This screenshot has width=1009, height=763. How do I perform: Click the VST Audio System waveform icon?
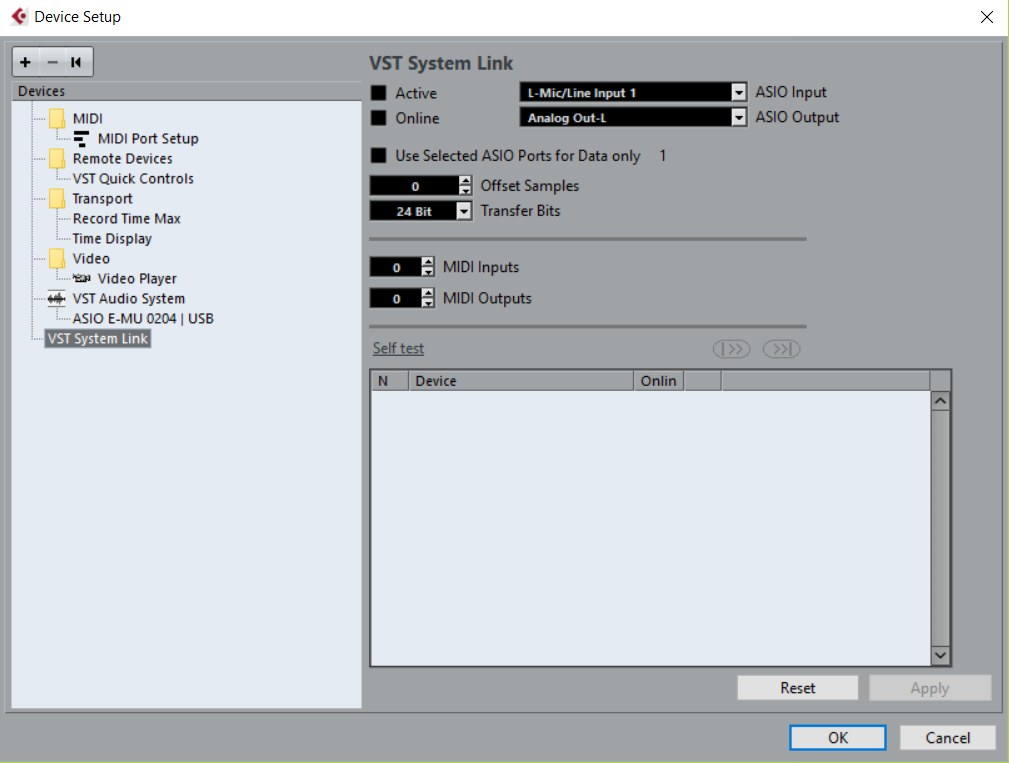pyautogui.click(x=57, y=299)
